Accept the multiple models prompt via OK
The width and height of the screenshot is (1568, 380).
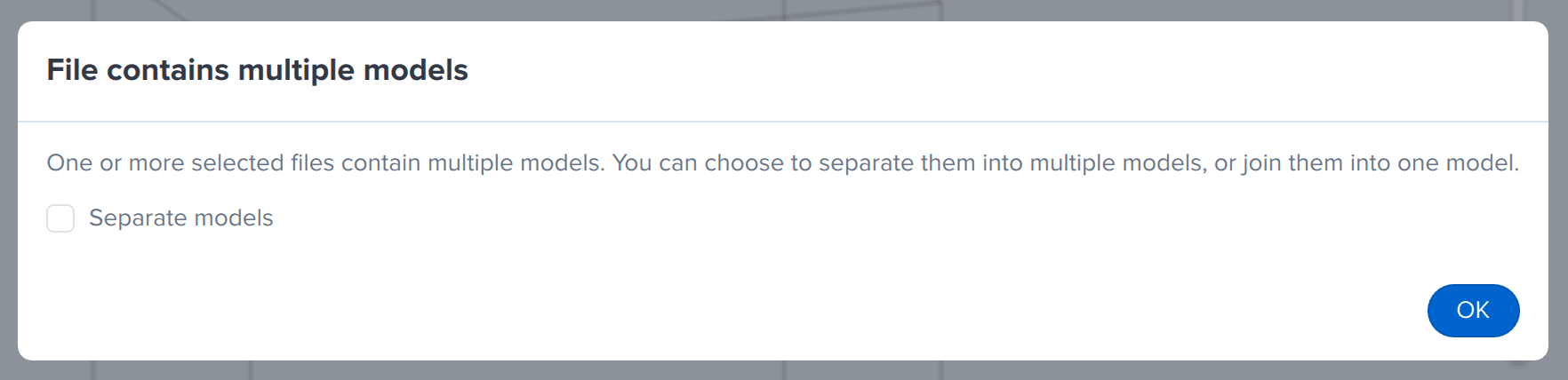1473,311
